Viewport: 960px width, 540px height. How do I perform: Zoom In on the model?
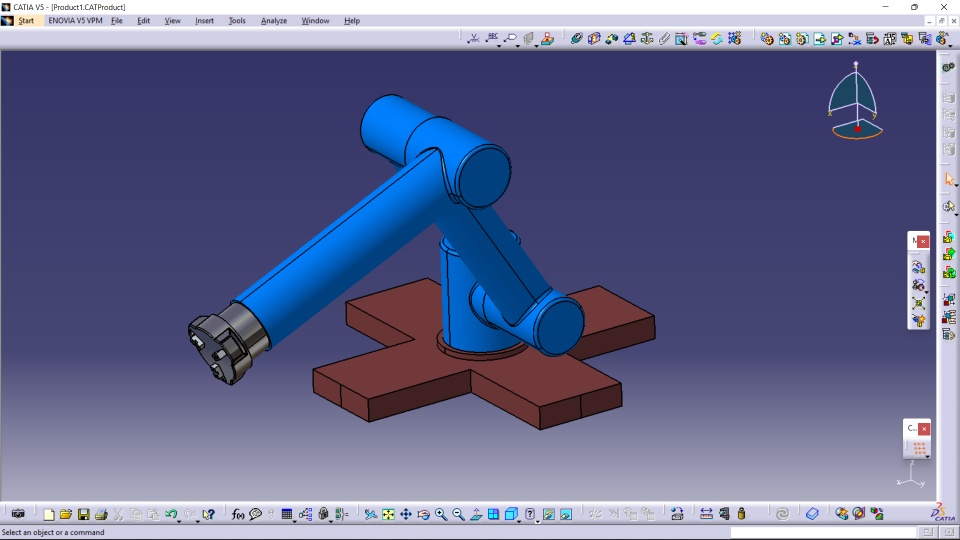click(441, 514)
